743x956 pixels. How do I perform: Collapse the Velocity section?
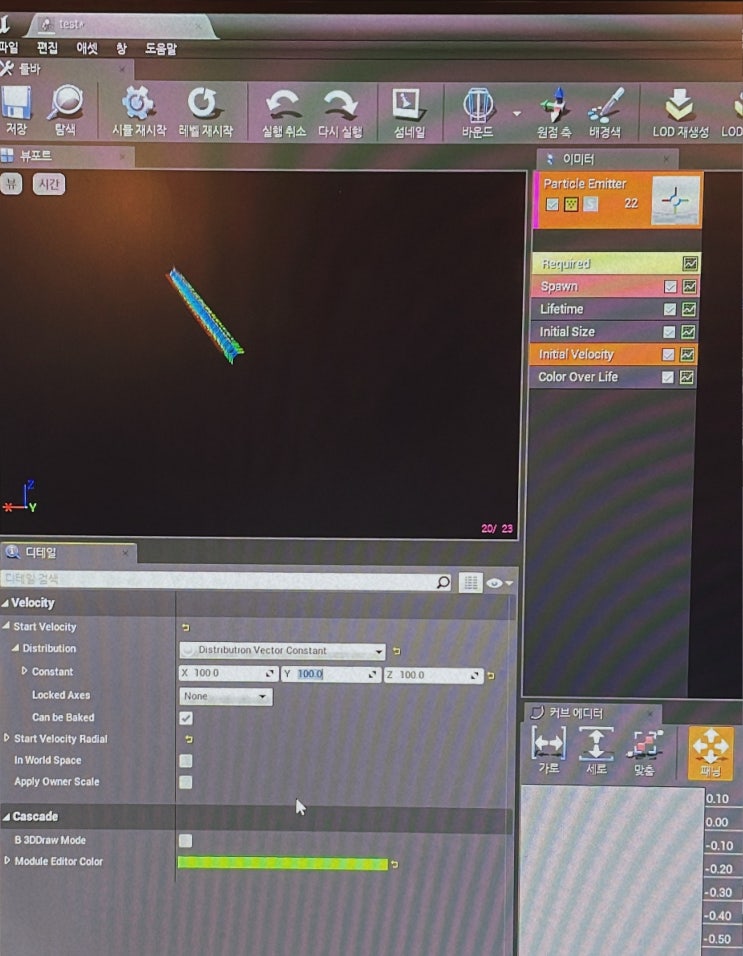pos(5,603)
